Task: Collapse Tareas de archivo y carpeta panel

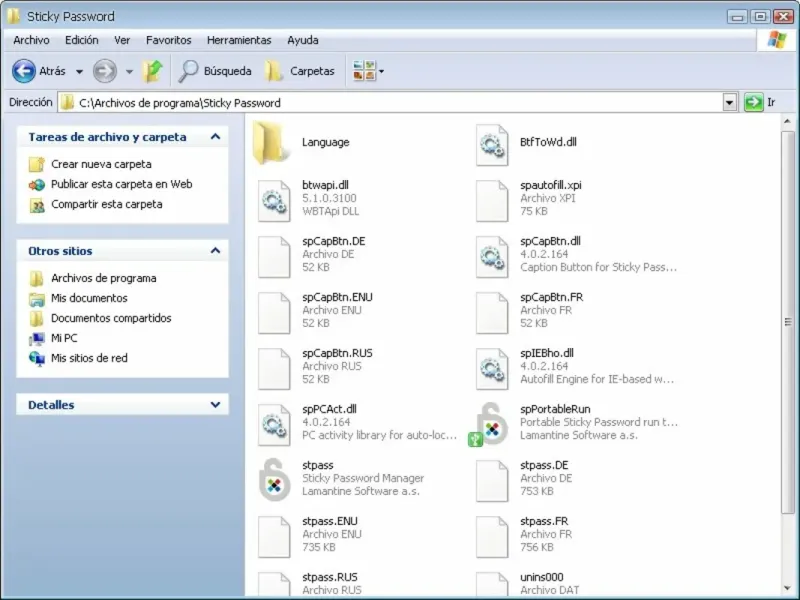Action: click(215, 137)
